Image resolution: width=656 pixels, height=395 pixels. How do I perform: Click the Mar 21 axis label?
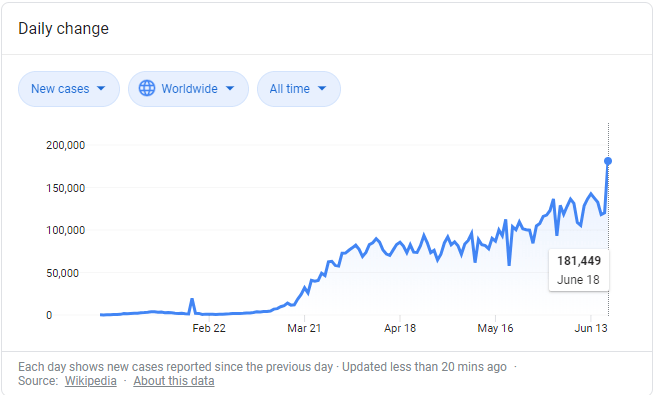tap(304, 328)
